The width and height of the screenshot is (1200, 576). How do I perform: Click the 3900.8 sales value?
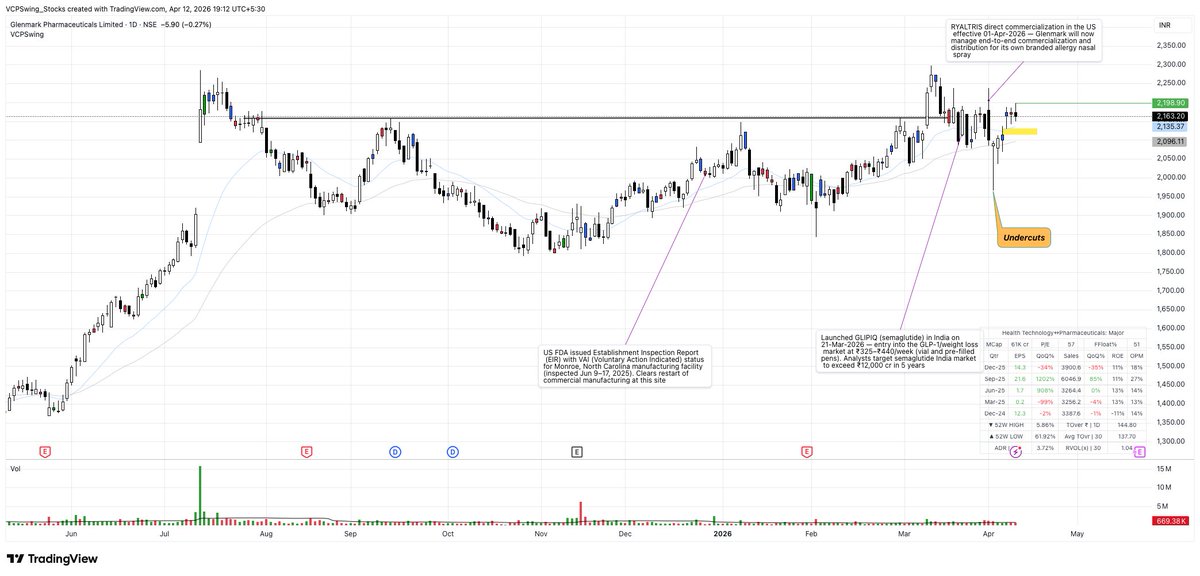click(x=1071, y=367)
